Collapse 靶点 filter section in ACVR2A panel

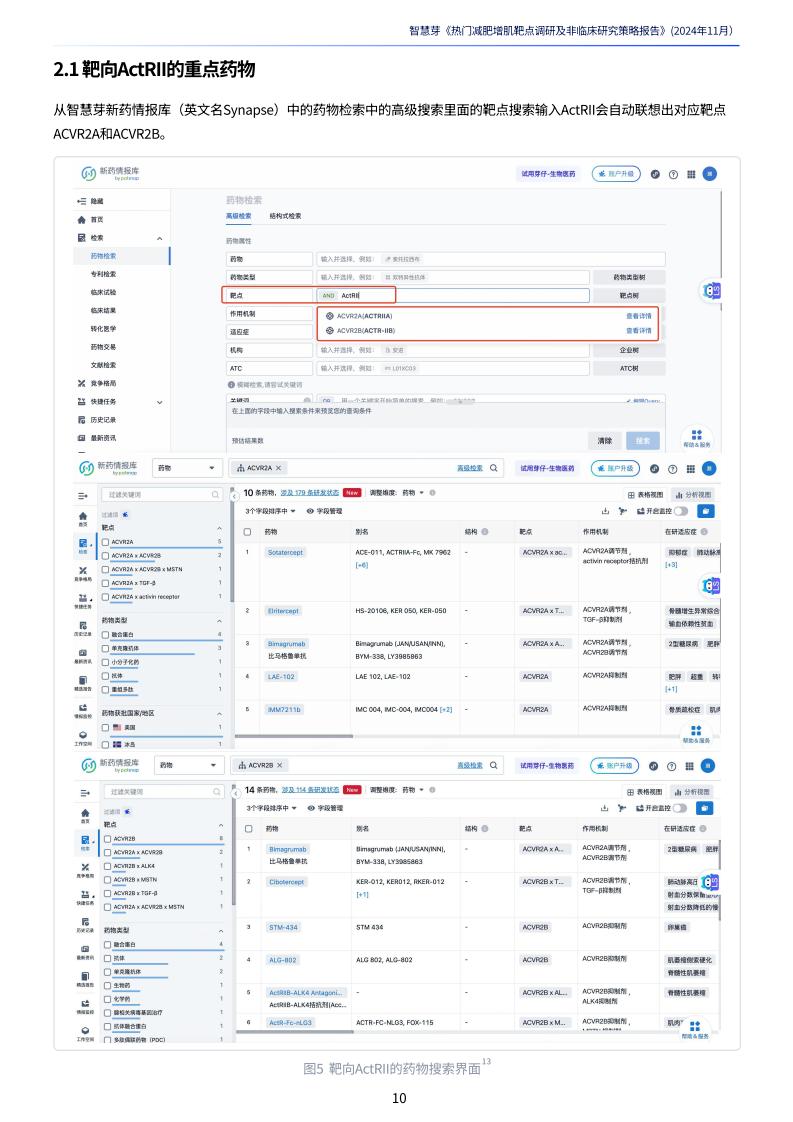click(x=219, y=528)
